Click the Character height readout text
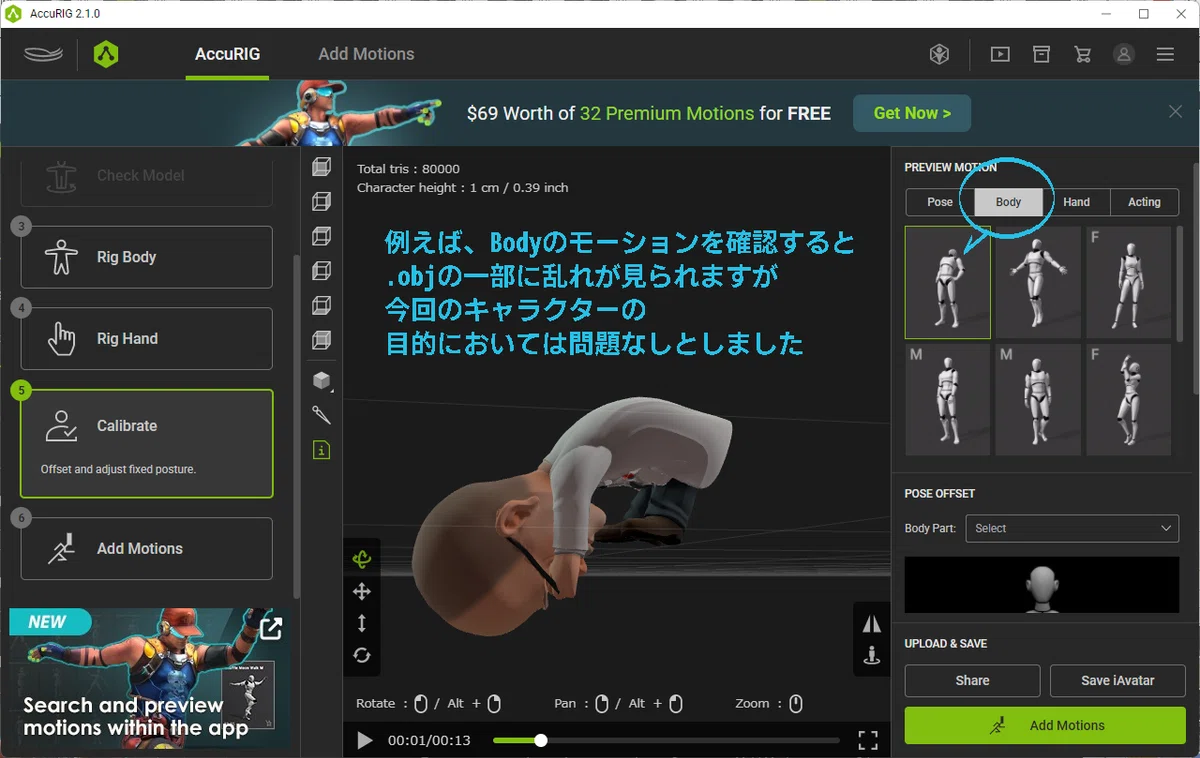The image size is (1200, 758). click(x=463, y=187)
